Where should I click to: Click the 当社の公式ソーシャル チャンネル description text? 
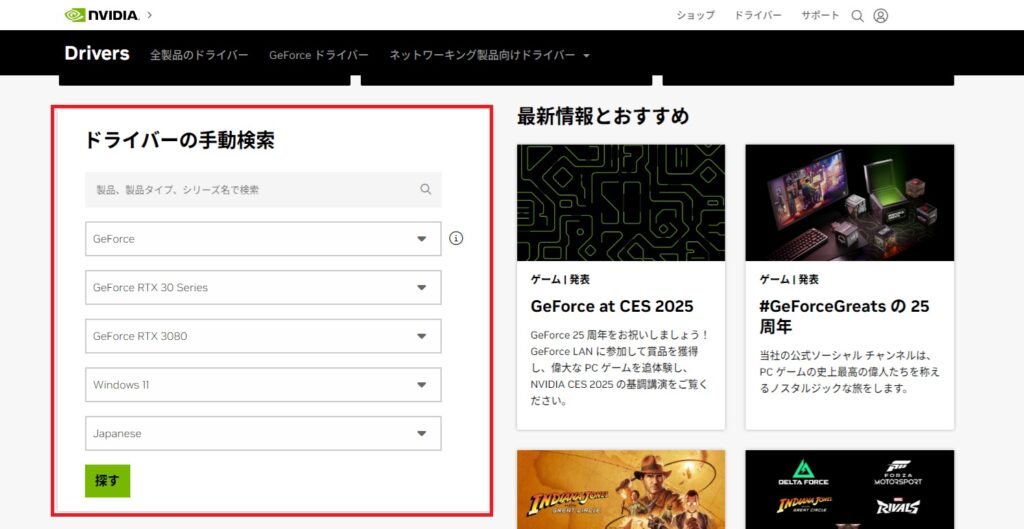pos(849,372)
